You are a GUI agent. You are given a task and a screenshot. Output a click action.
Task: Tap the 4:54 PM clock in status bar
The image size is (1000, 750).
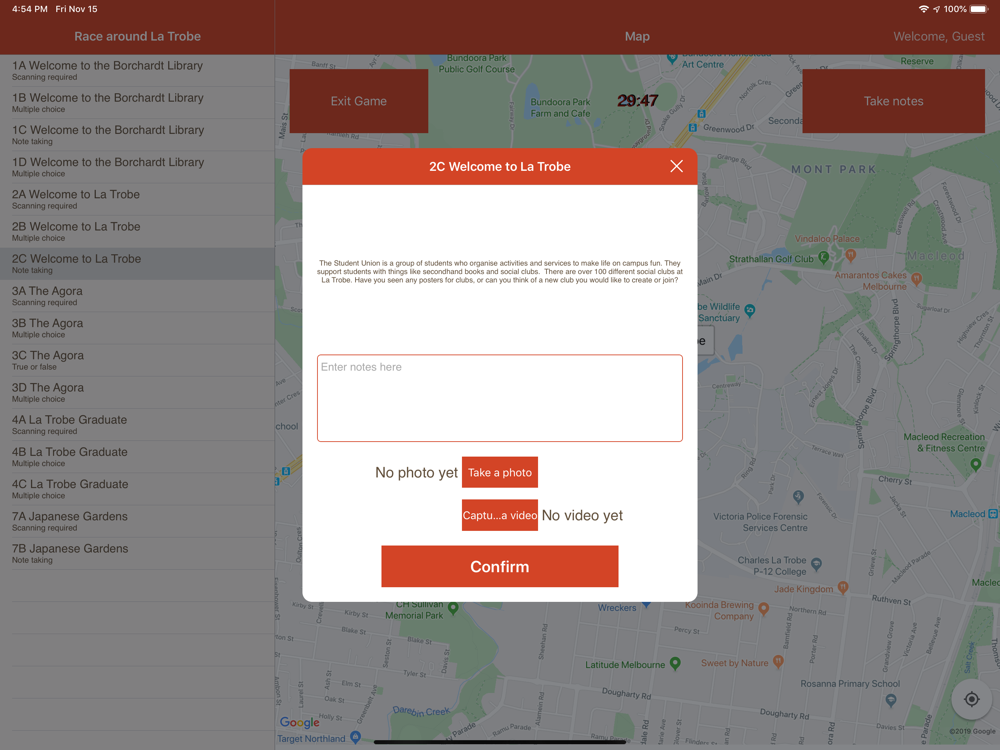tap(29, 9)
